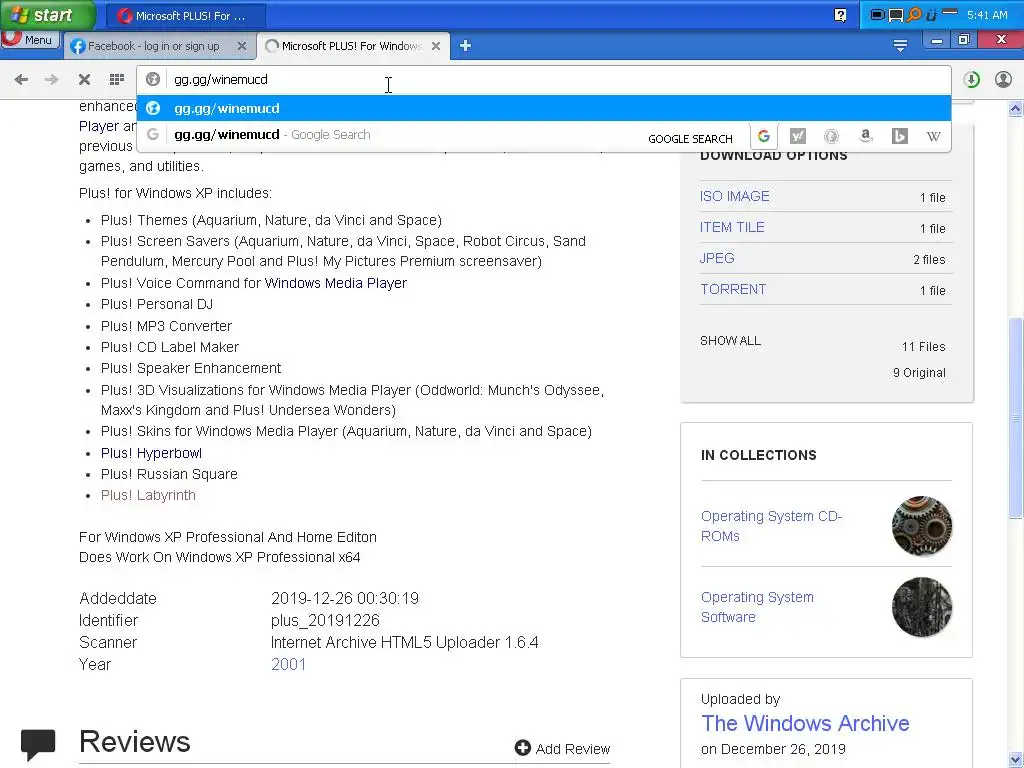Screen dimensions: 1024x768
Task: Select Yahoo search engine icon
Action: point(797,136)
